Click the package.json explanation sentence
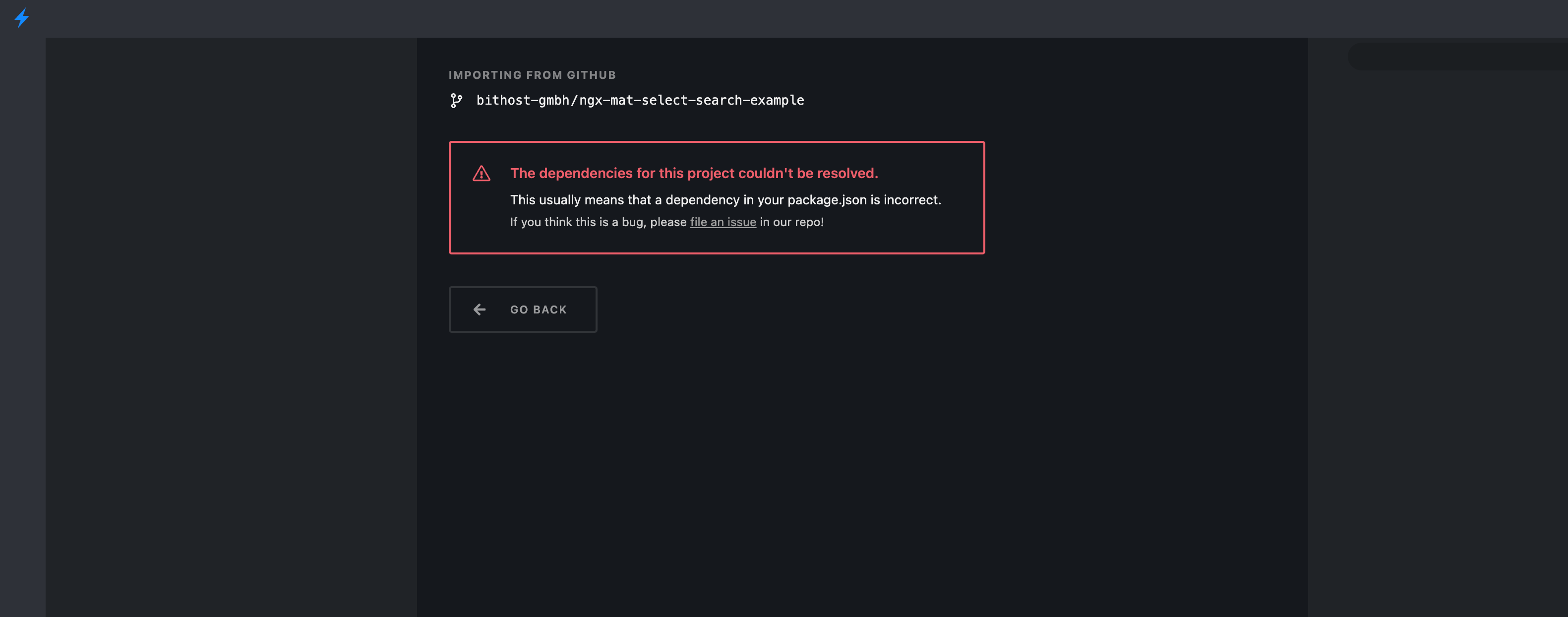Screen dimensions: 1568x617 click(725, 199)
